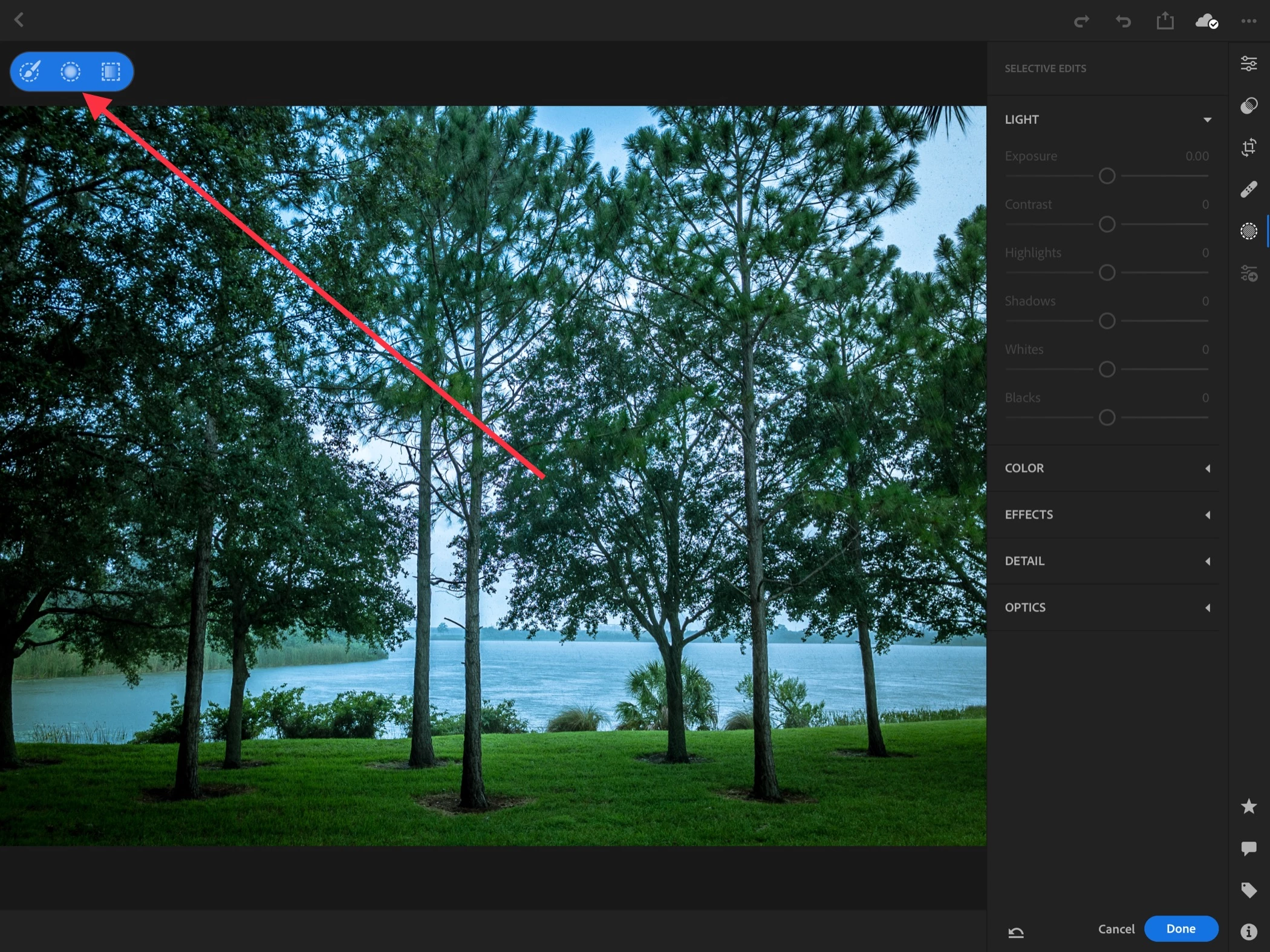Open the star ratings panel
Viewport: 1270px width, 952px height.
point(1248,806)
